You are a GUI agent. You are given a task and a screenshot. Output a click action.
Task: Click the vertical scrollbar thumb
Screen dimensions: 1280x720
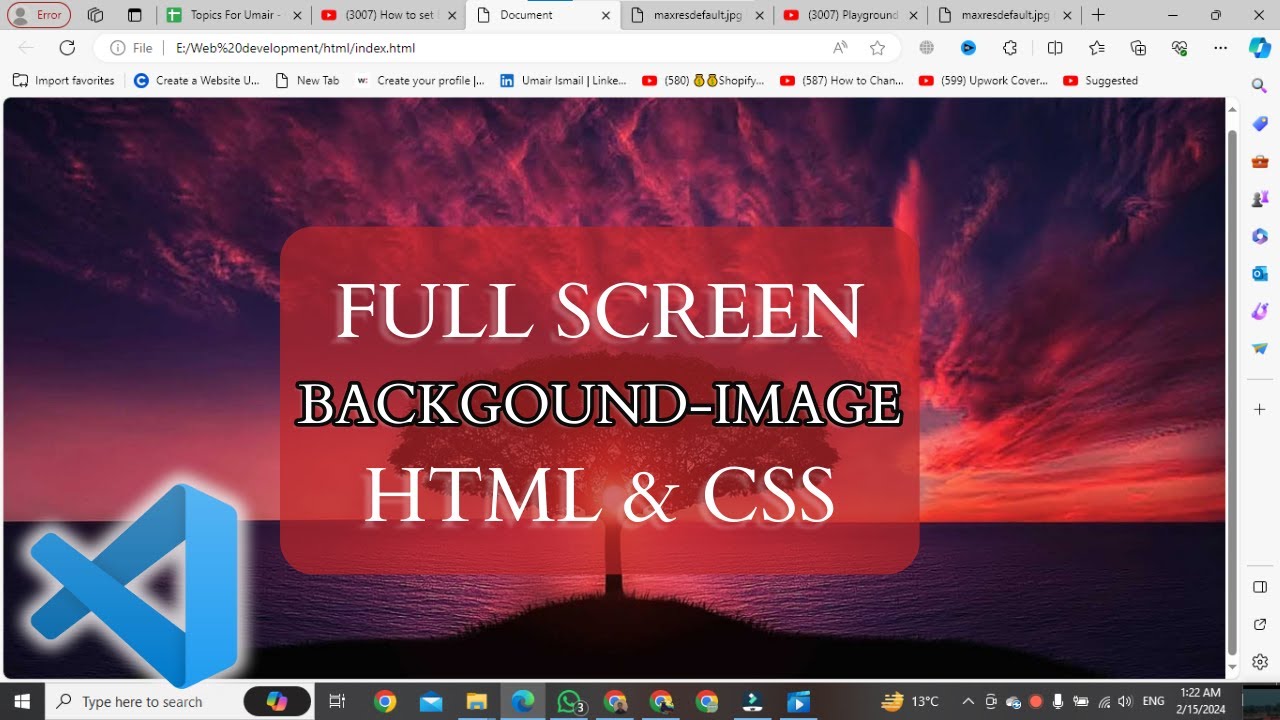pos(1232,390)
